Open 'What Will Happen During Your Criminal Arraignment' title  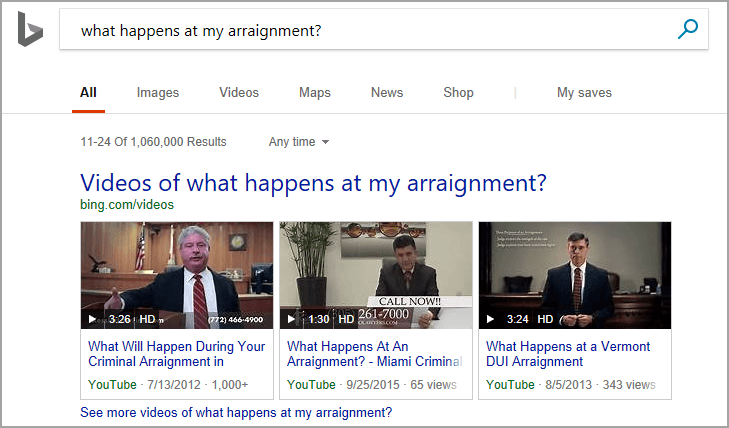click(177, 354)
